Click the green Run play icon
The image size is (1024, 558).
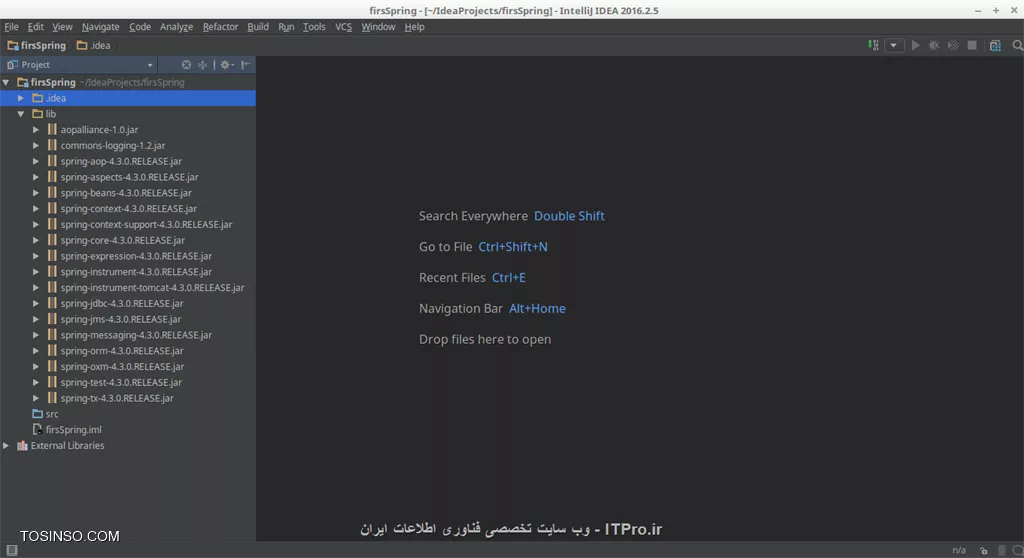pos(916,45)
